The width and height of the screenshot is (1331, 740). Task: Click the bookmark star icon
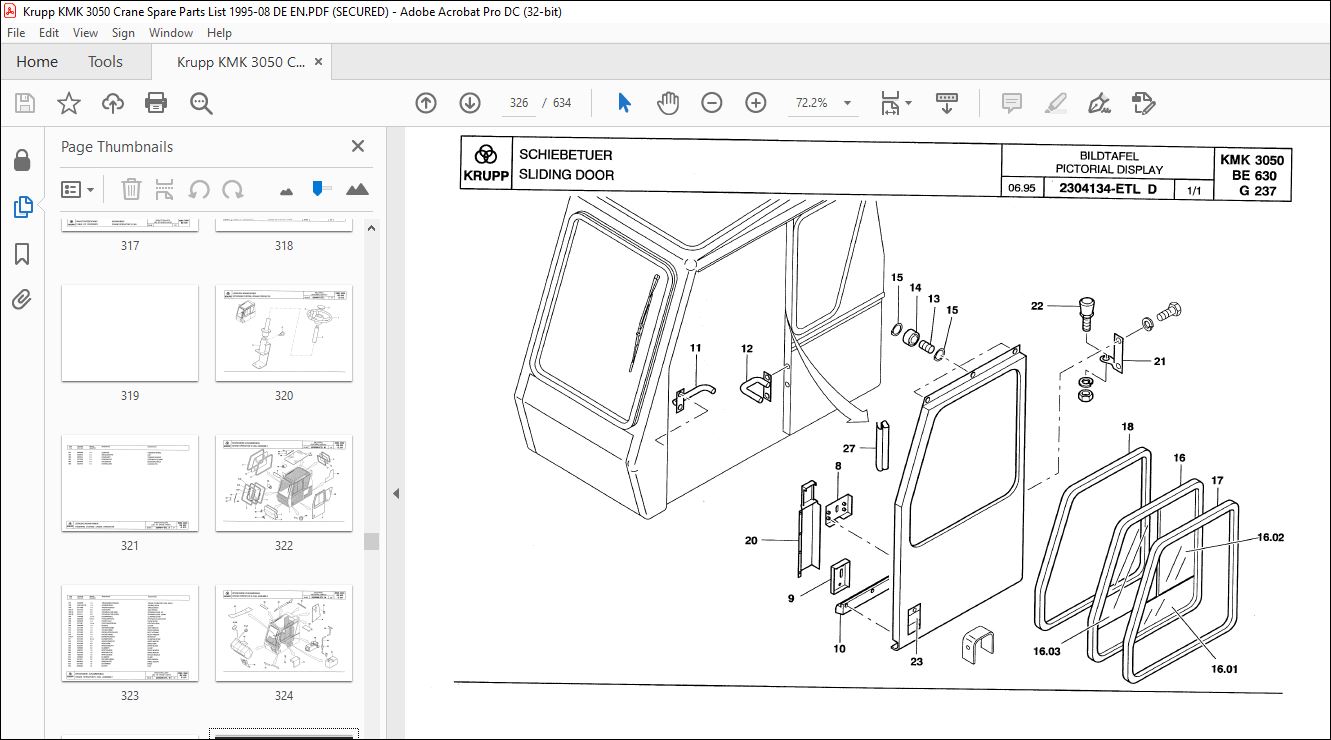pyautogui.click(x=68, y=103)
